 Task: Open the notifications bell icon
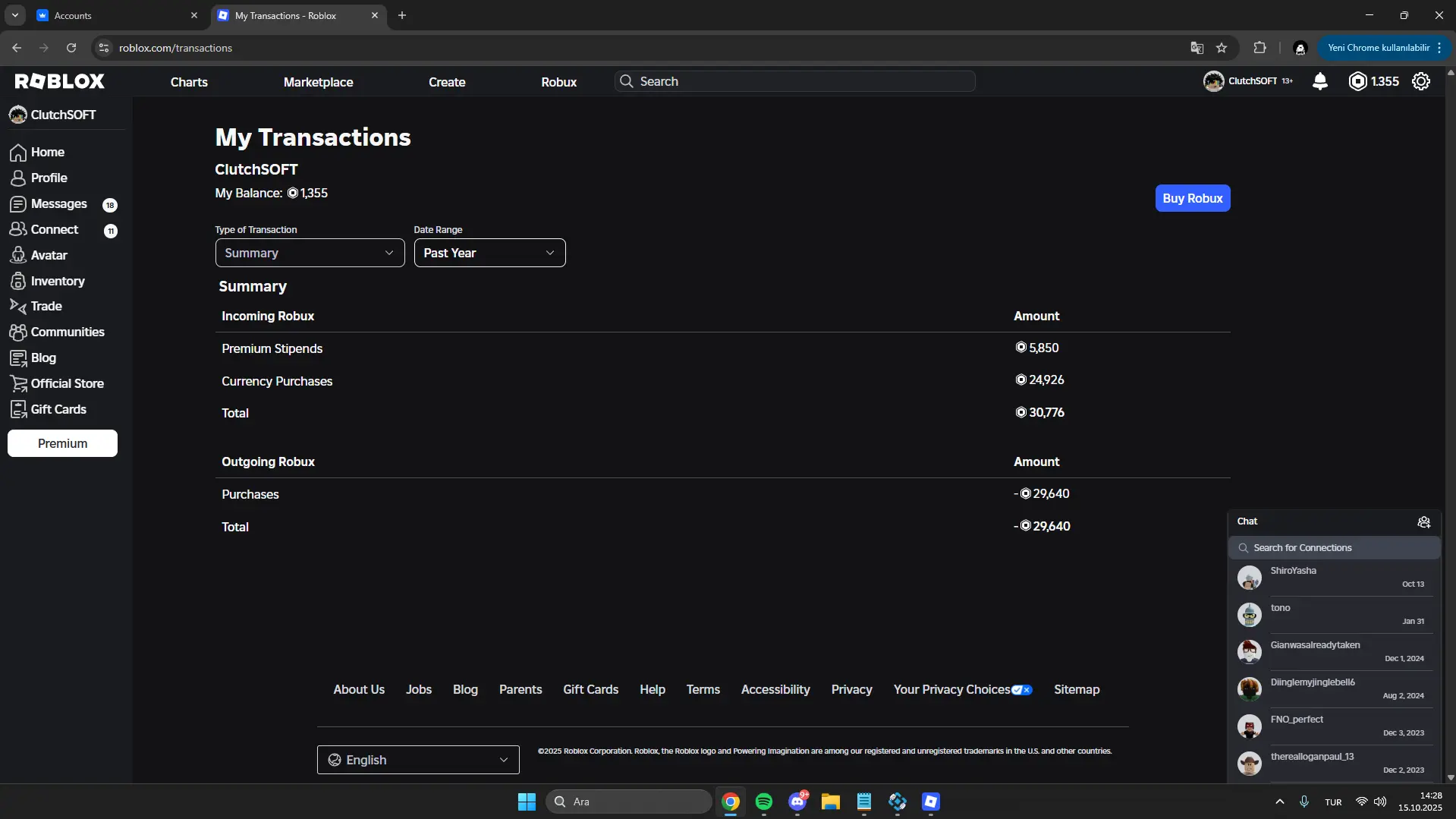1319,81
